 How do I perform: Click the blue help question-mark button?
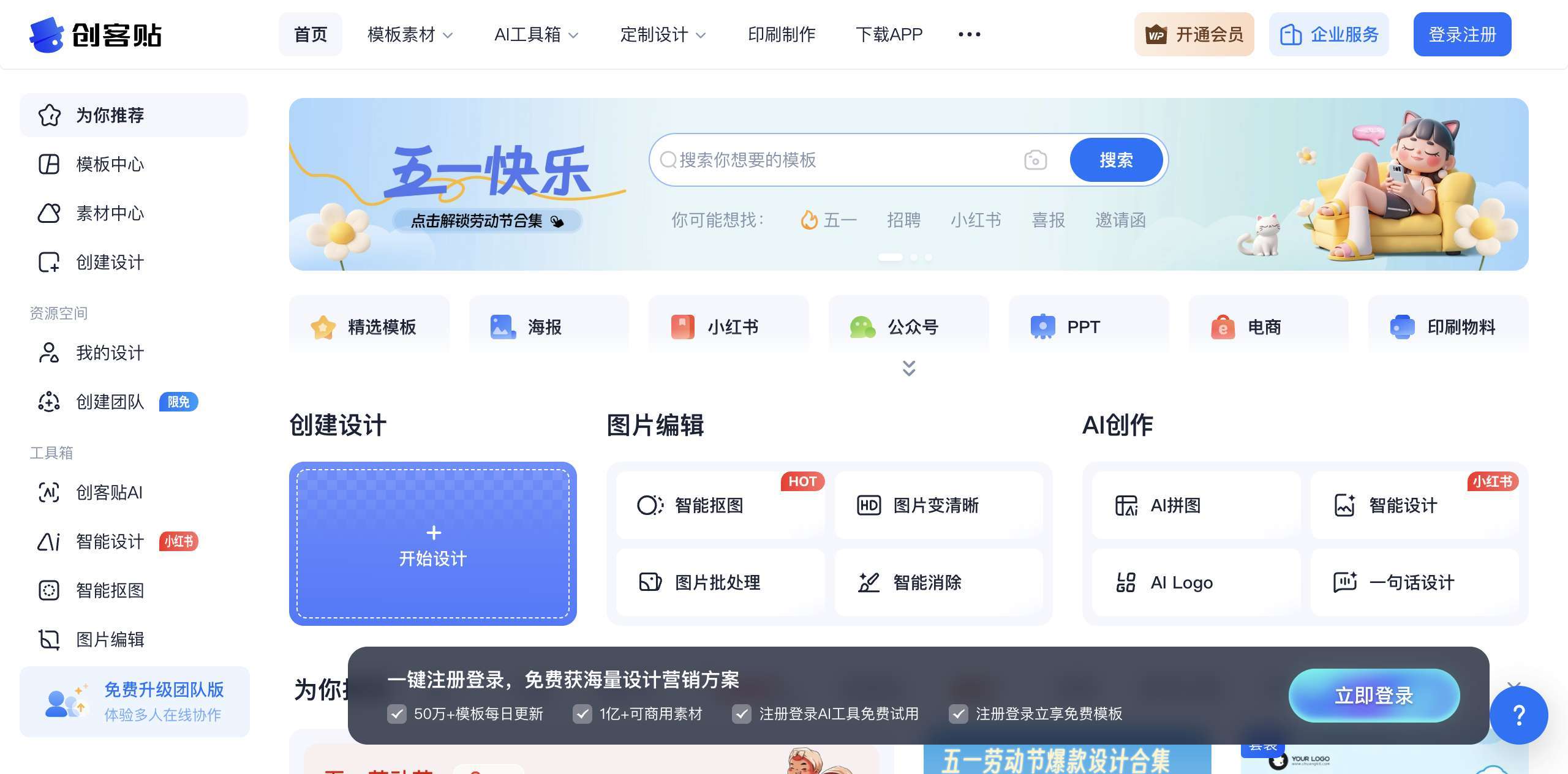(1518, 715)
